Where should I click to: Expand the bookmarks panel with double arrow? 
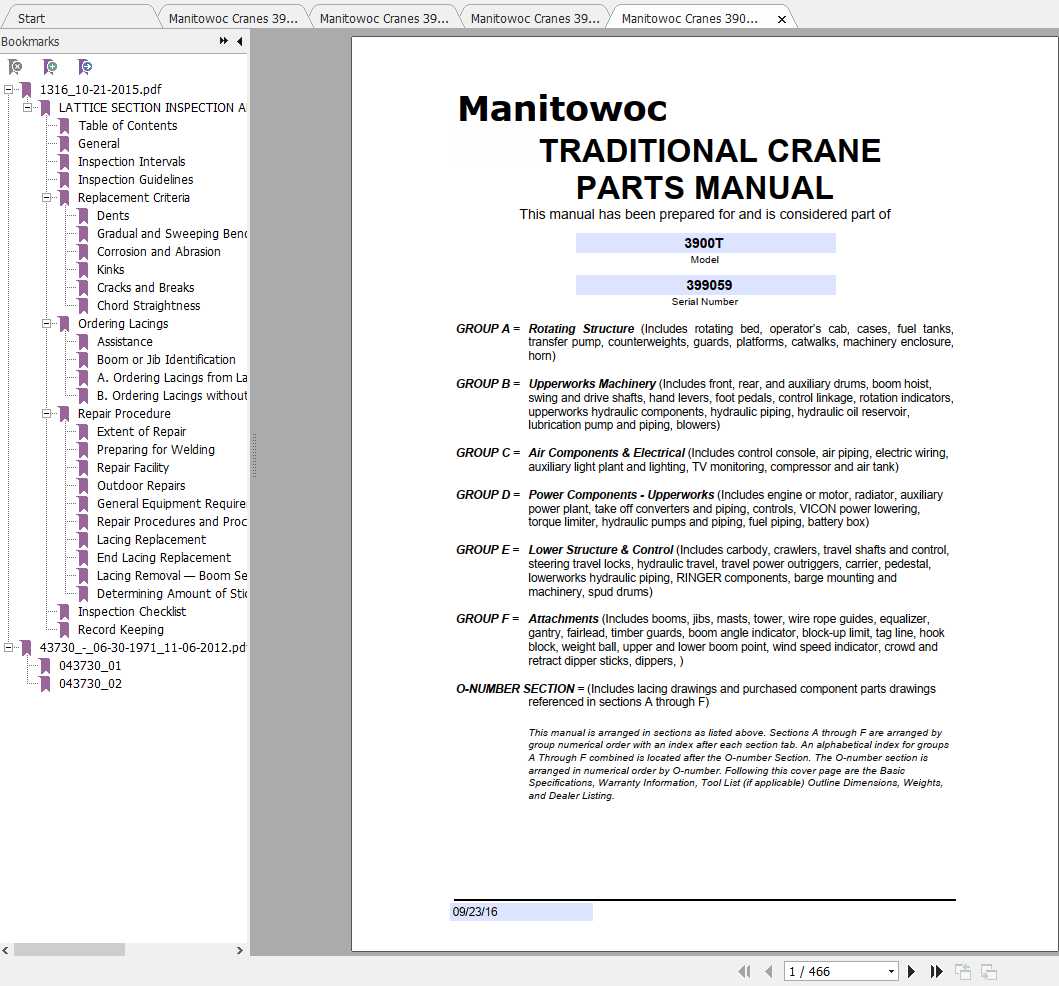click(221, 41)
